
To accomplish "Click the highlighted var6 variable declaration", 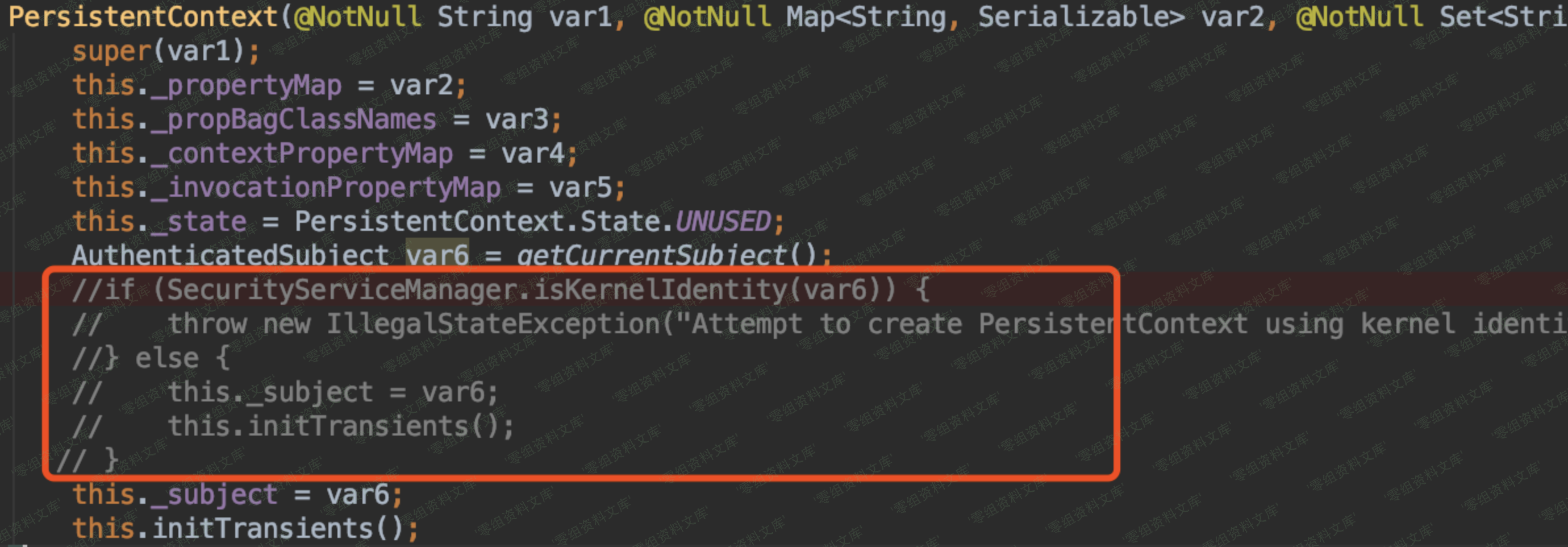I will coord(437,256).
